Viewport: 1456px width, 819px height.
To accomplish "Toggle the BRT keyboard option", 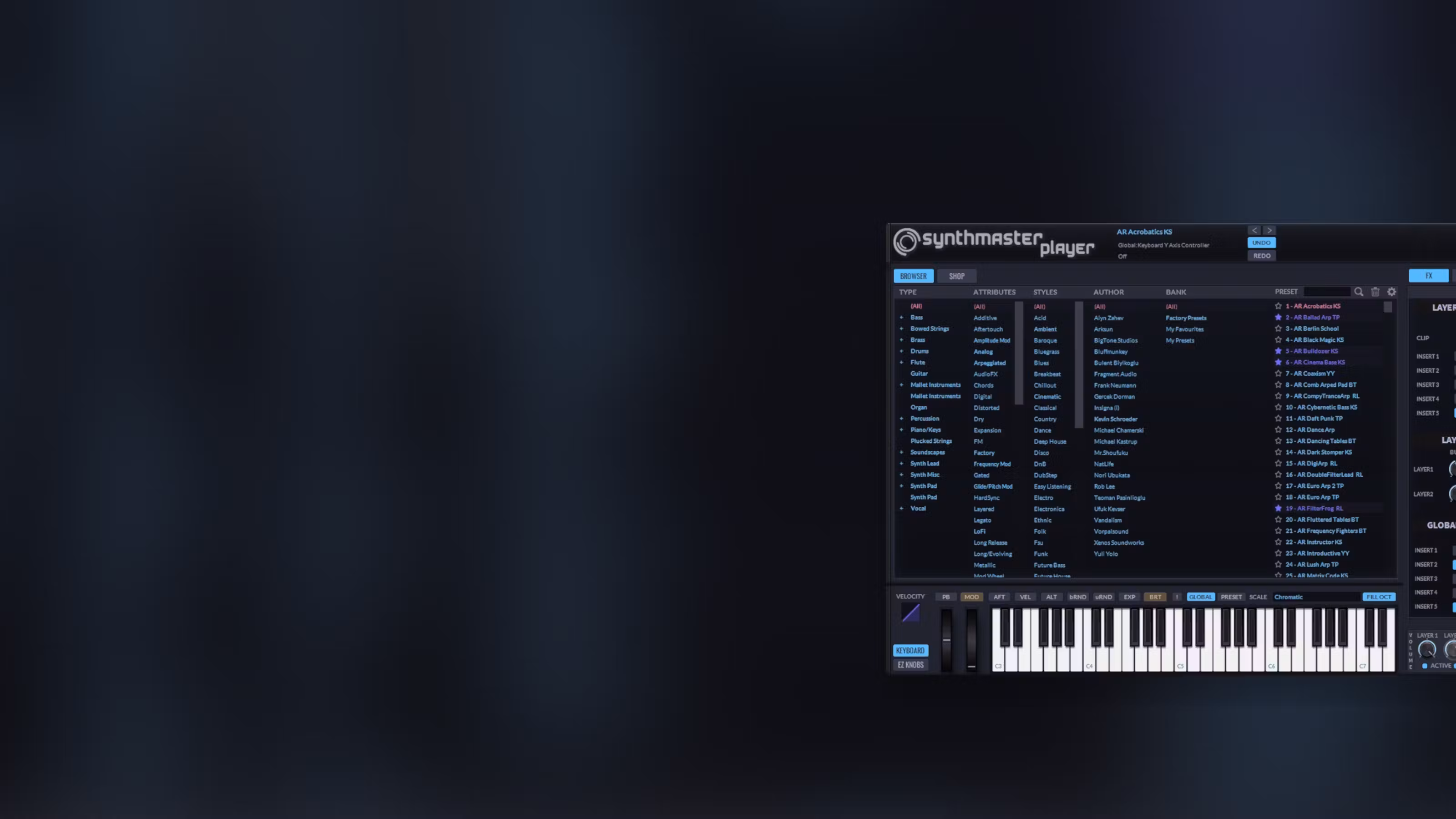I will coord(1155,597).
